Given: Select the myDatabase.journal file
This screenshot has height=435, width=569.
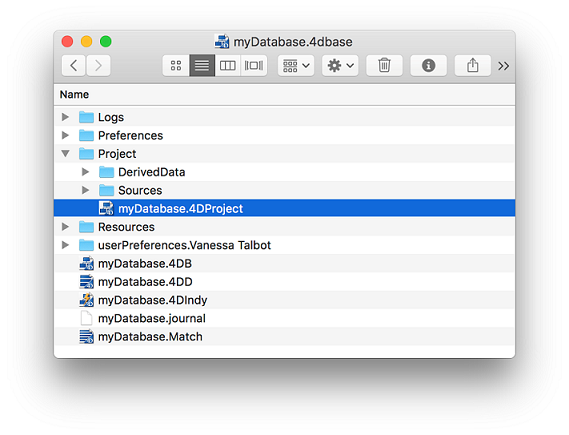Looking at the screenshot, I should tap(284, 319).
